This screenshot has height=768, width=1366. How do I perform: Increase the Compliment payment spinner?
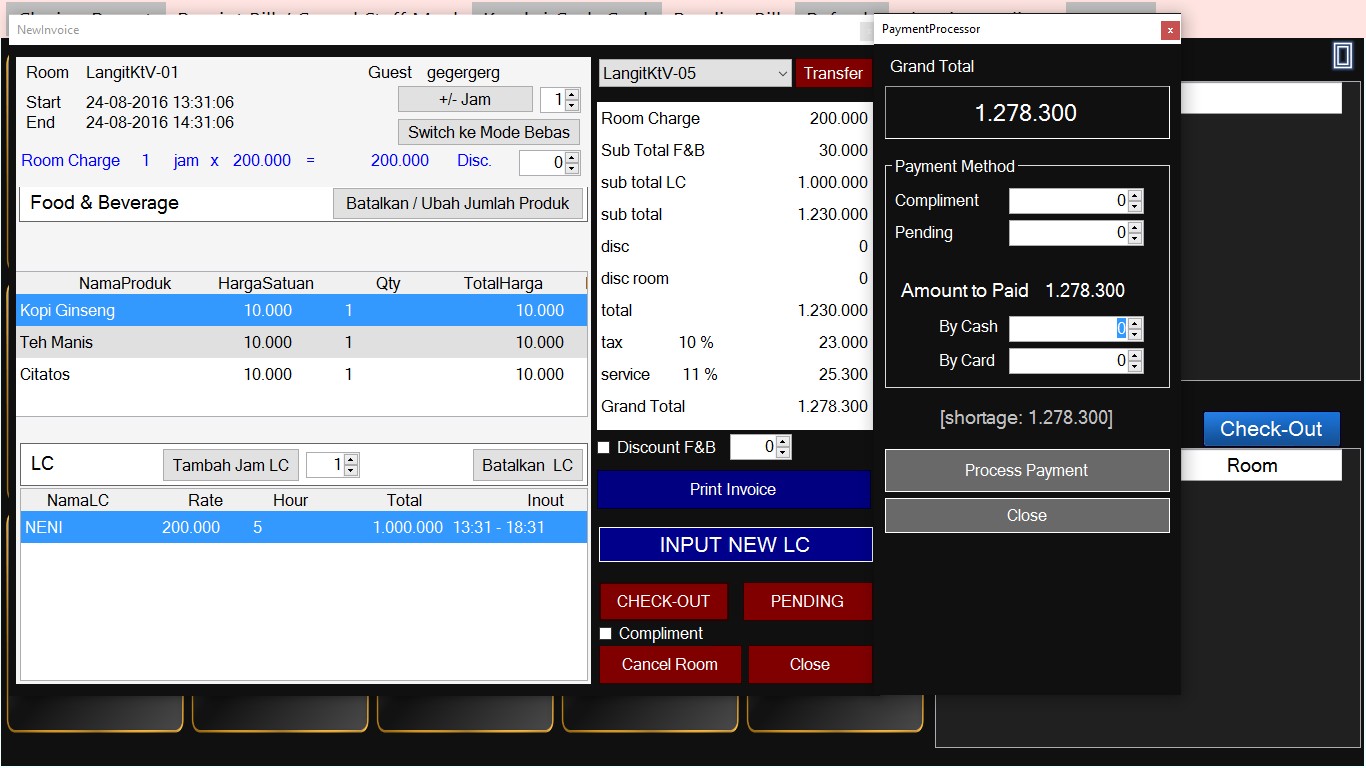1135,196
